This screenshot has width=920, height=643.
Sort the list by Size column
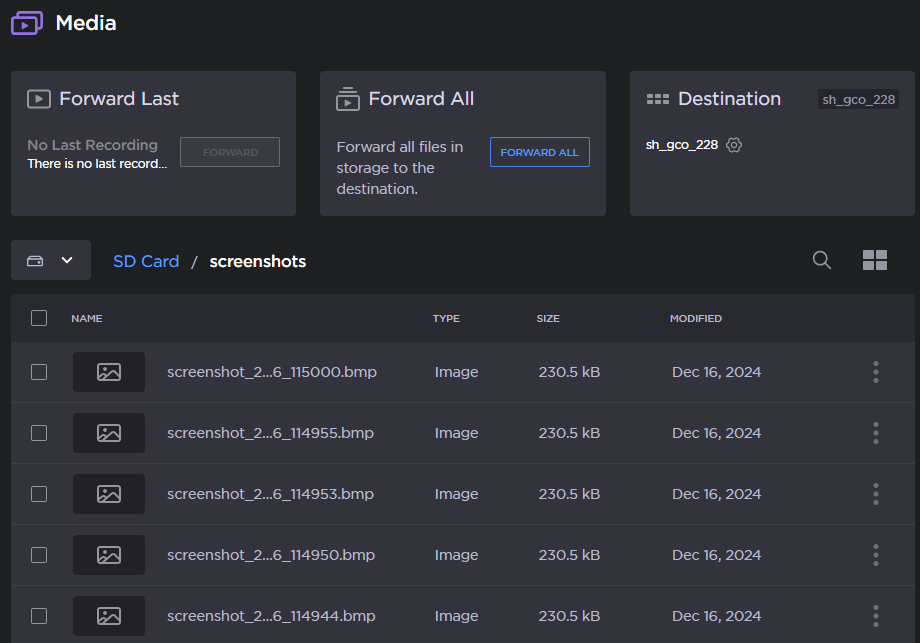click(x=548, y=319)
